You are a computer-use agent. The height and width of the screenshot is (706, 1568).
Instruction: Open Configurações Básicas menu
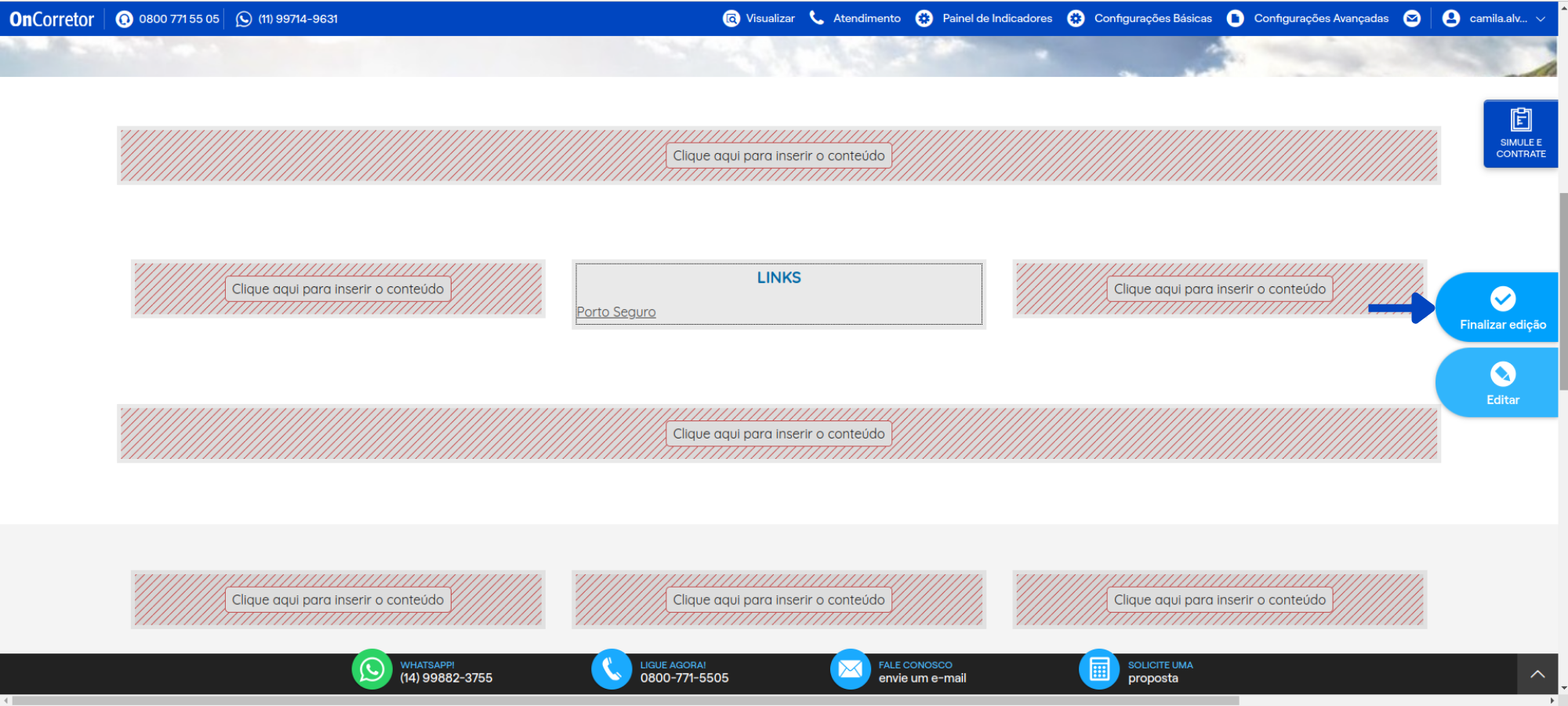tap(1140, 19)
